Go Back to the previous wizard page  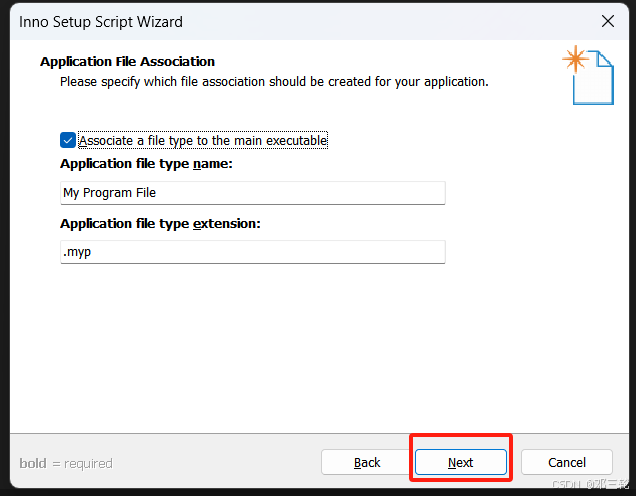(x=367, y=462)
